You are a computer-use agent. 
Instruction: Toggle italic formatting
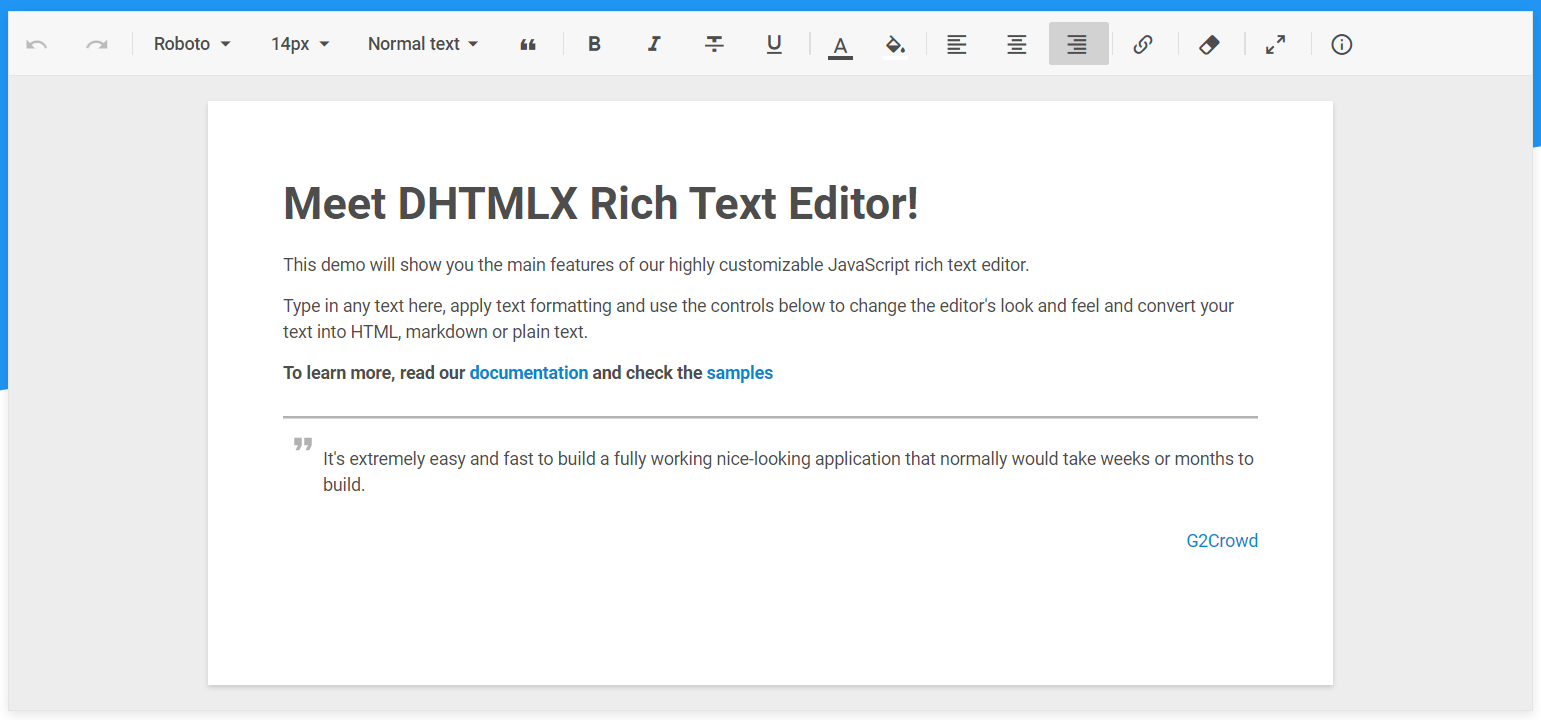(654, 44)
